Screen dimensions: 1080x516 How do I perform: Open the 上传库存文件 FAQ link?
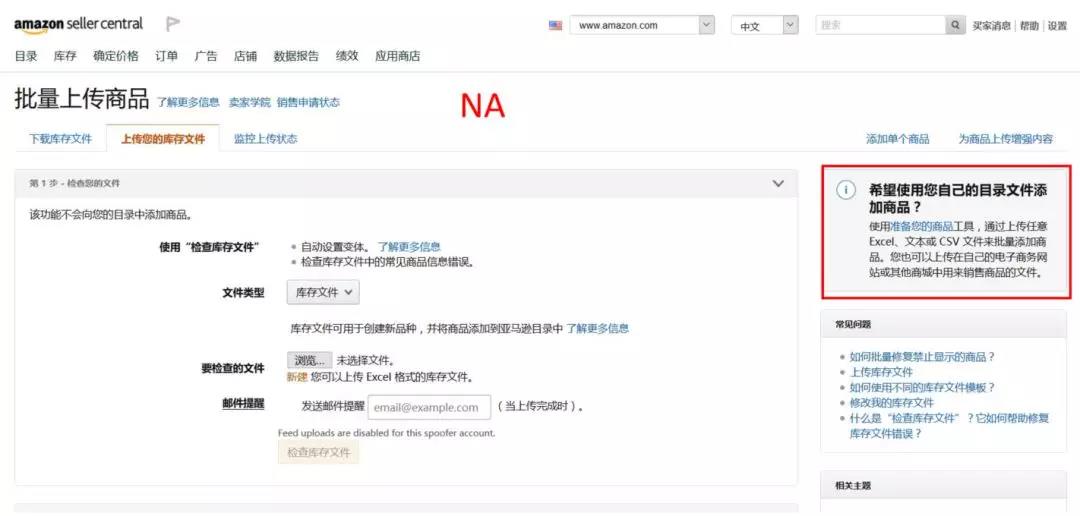click(881, 372)
